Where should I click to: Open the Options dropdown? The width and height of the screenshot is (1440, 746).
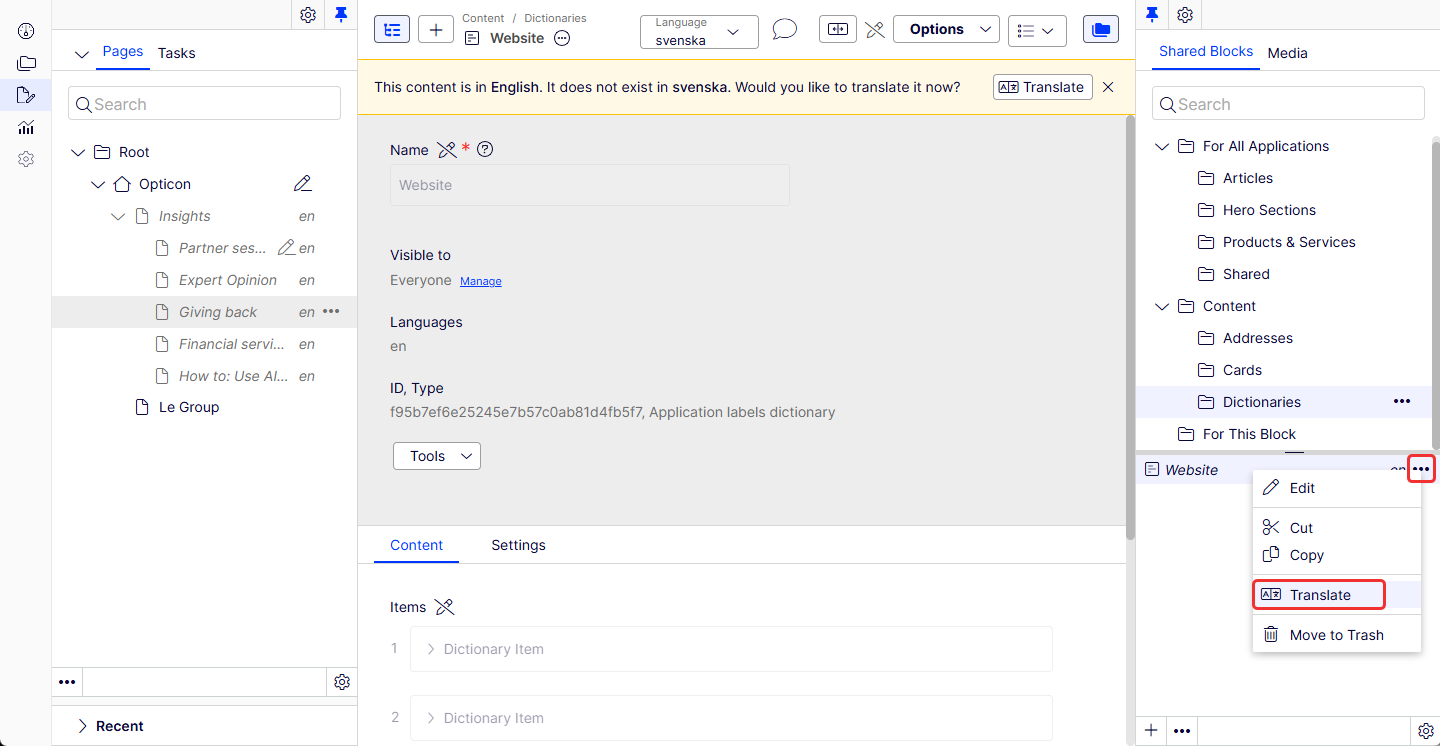point(946,29)
